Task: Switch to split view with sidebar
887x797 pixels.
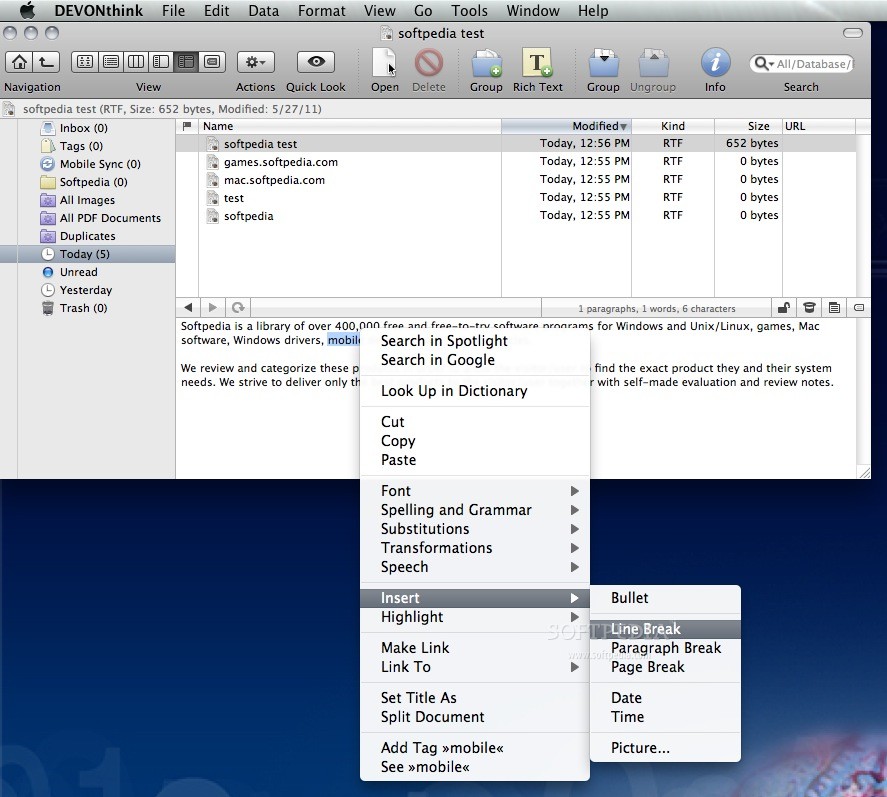Action: [161, 62]
